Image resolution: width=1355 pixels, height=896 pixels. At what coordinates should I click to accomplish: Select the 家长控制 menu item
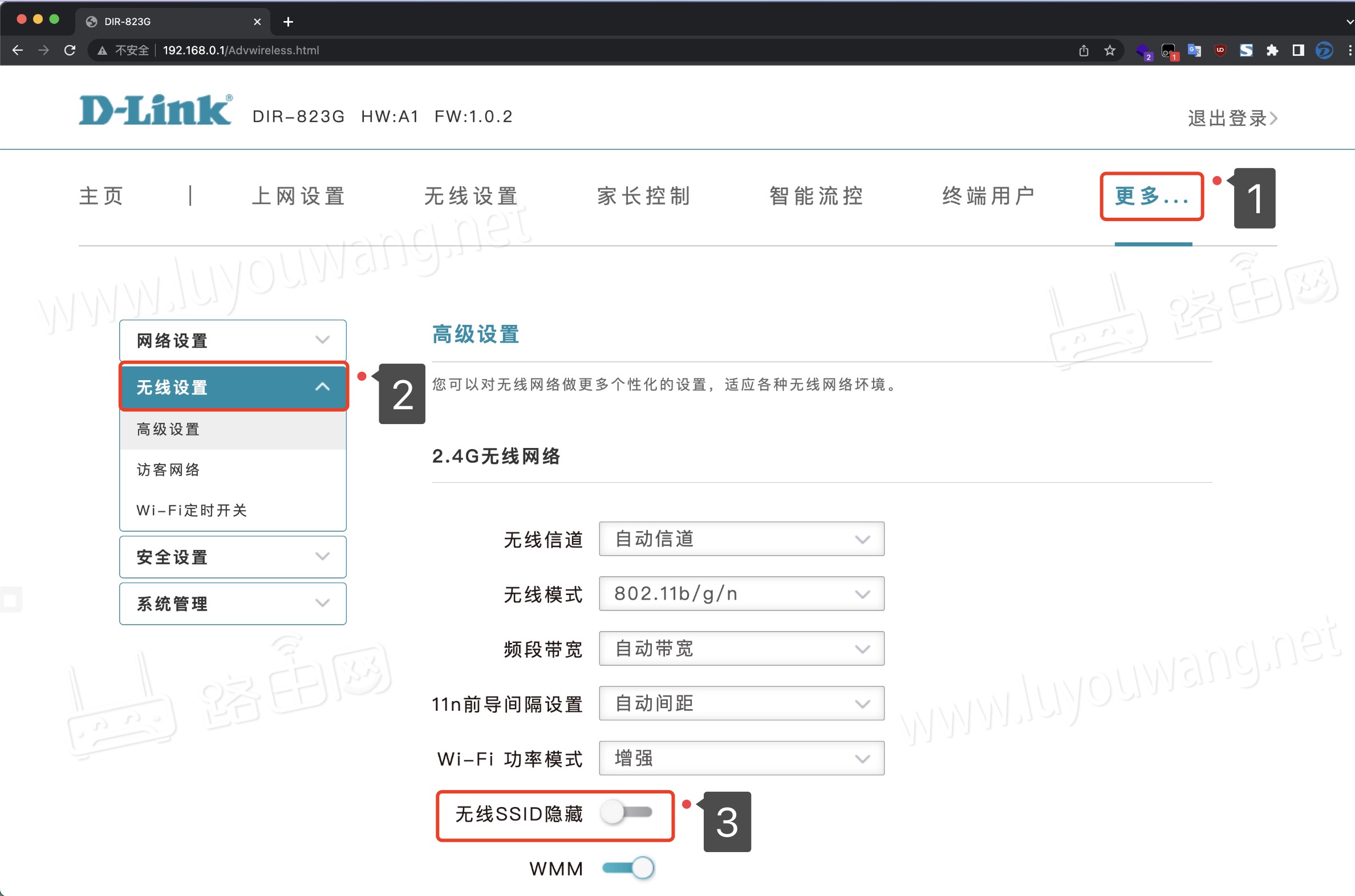(x=643, y=196)
